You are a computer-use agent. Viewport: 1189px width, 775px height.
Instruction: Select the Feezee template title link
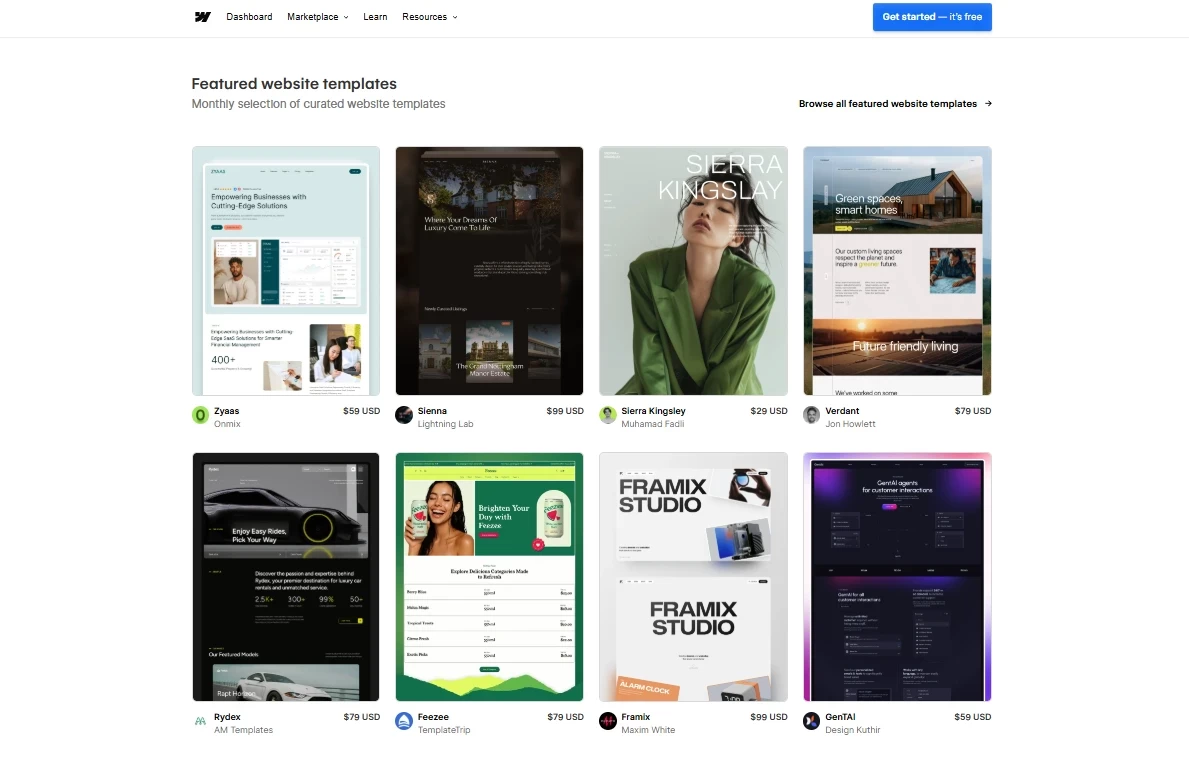pos(433,717)
